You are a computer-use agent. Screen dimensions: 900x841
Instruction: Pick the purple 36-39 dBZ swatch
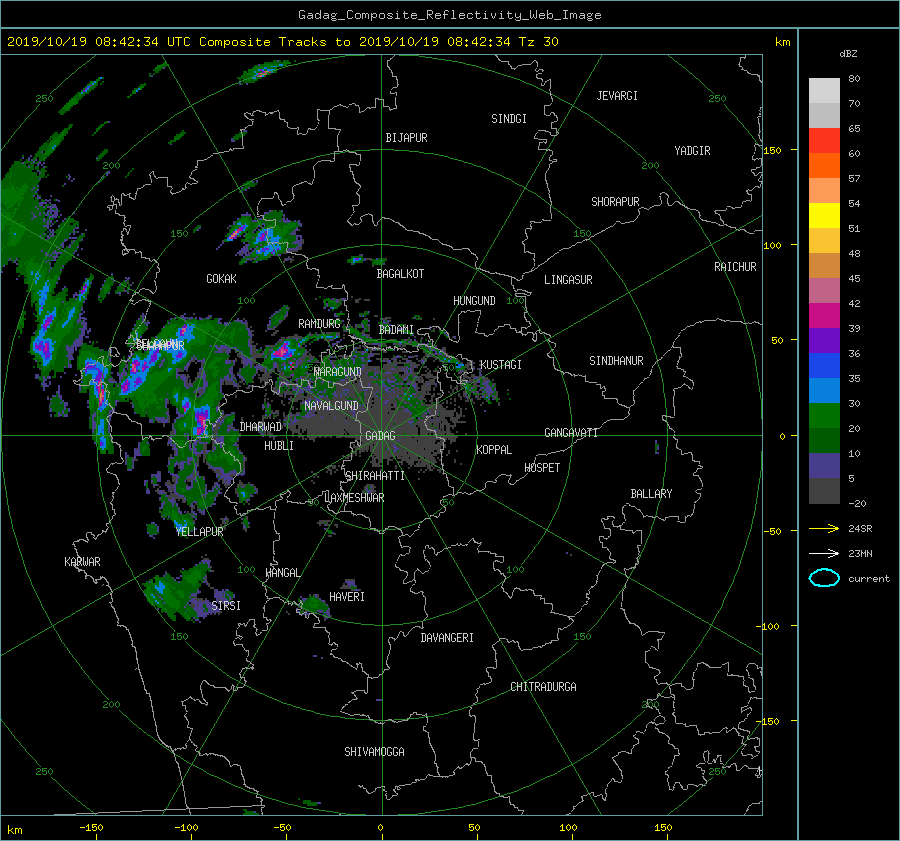click(824, 341)
